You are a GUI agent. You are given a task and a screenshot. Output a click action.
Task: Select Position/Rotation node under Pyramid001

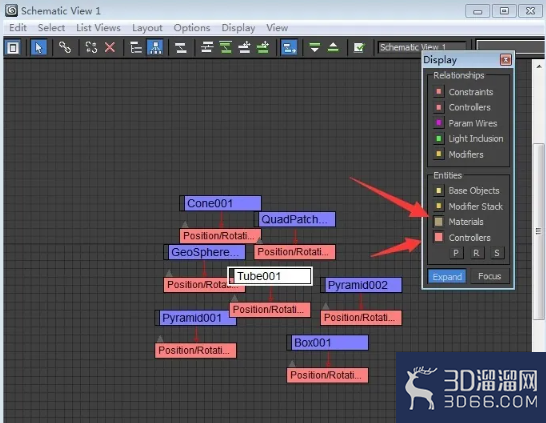pyautogui.click(x=196, y=350)
